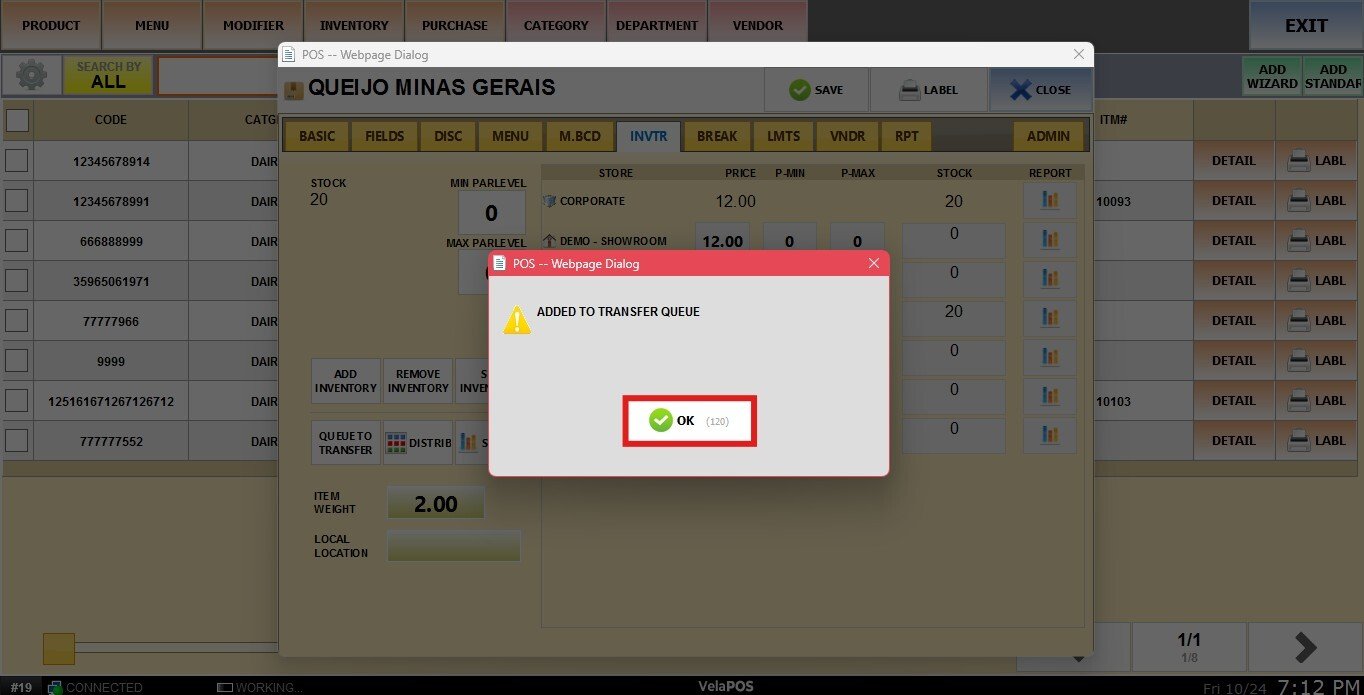This screenshot has height=695, width=1364.
Task: Open report chart for DEMO - SHOWROOM
Action: click(1049, 240)
